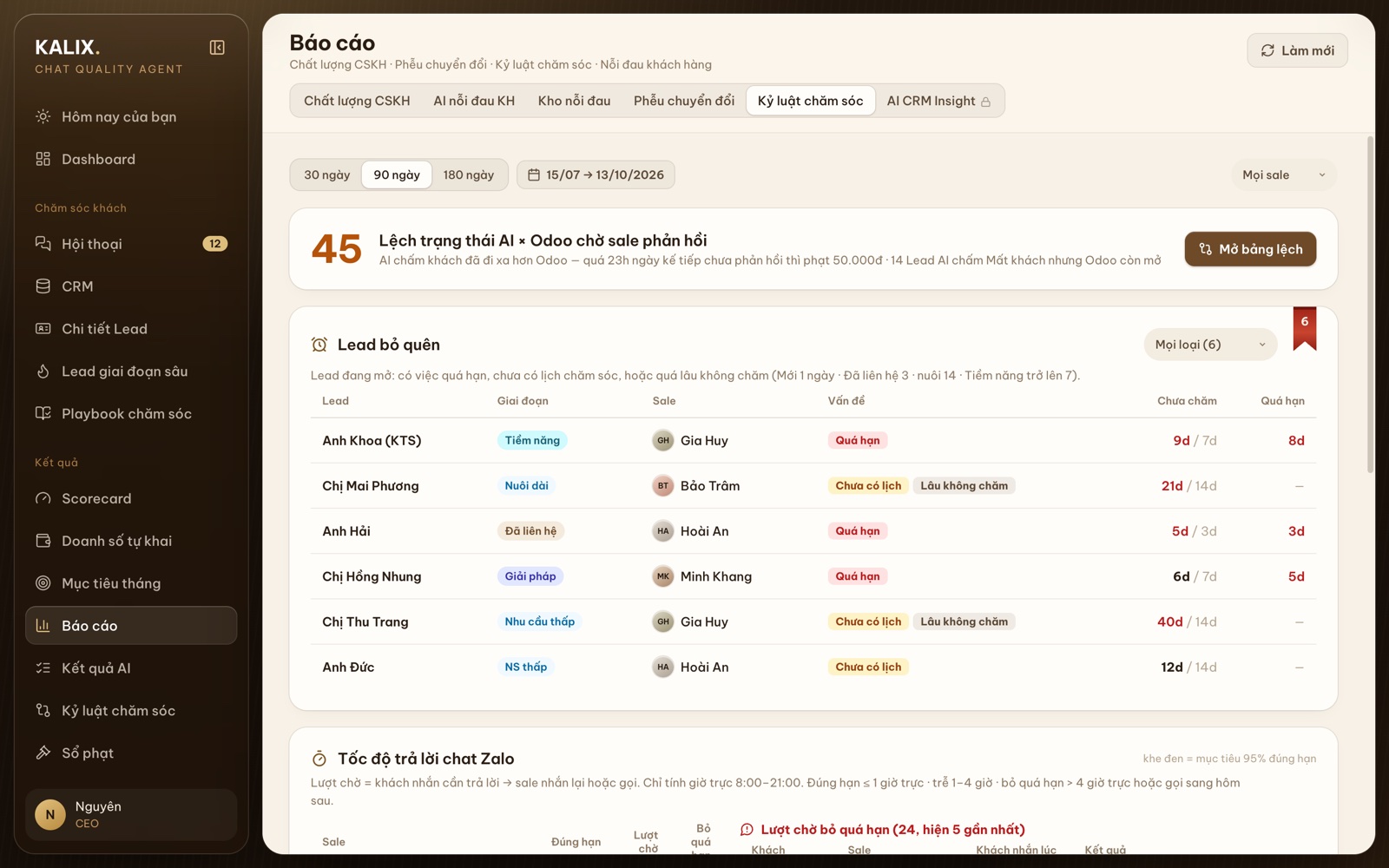Open Scorecard gauge icon

(x=43, y=498)
